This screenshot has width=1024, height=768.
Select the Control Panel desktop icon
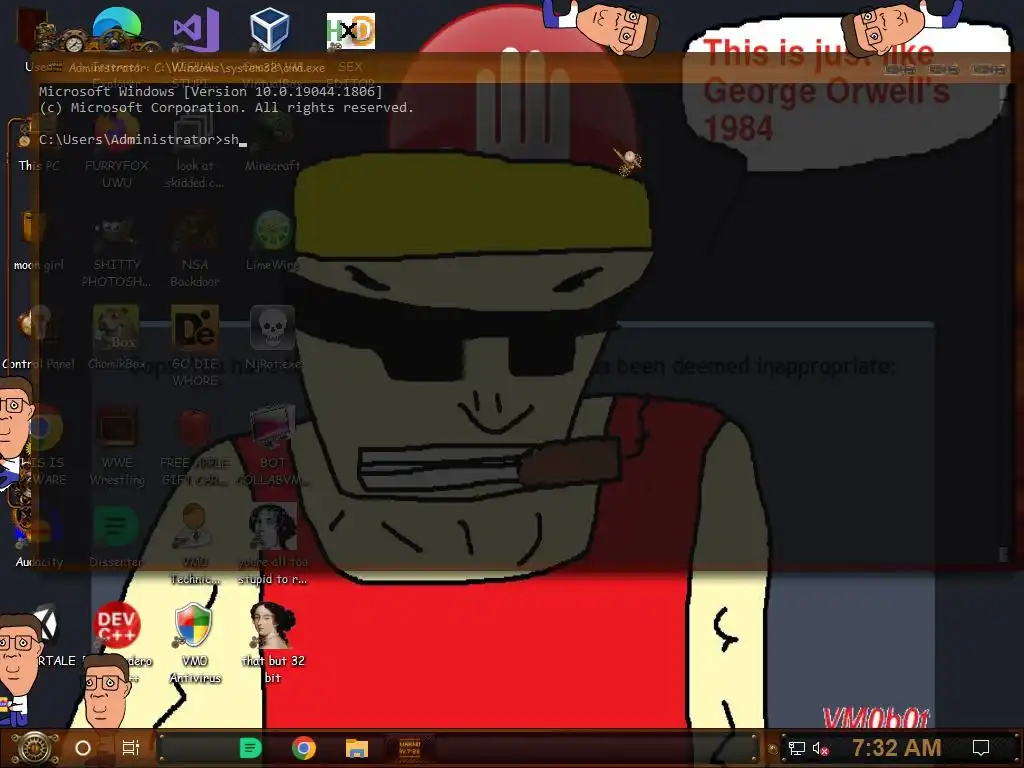39,338
